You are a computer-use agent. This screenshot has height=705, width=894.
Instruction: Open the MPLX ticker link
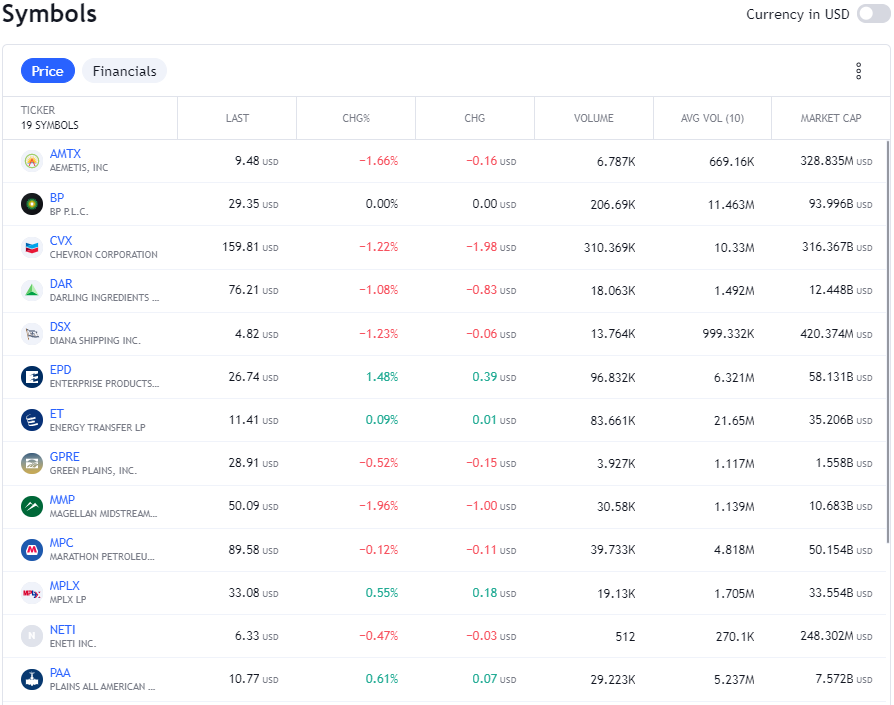tap(64, 586)
